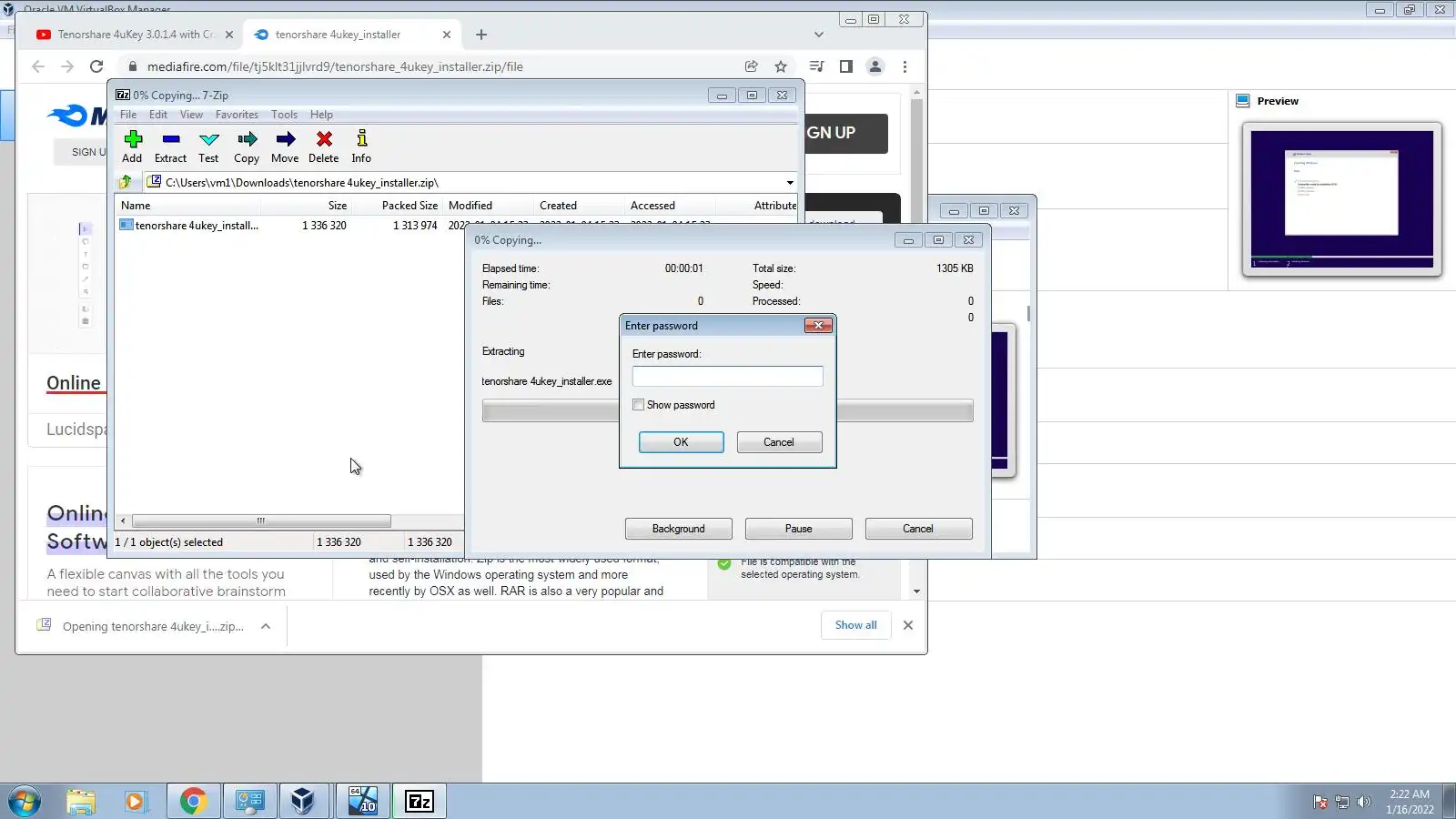This screenshot has width=1456, height=819.
Task: Sort 7-Zip list by Accessed column
Action: pos(670,206)
